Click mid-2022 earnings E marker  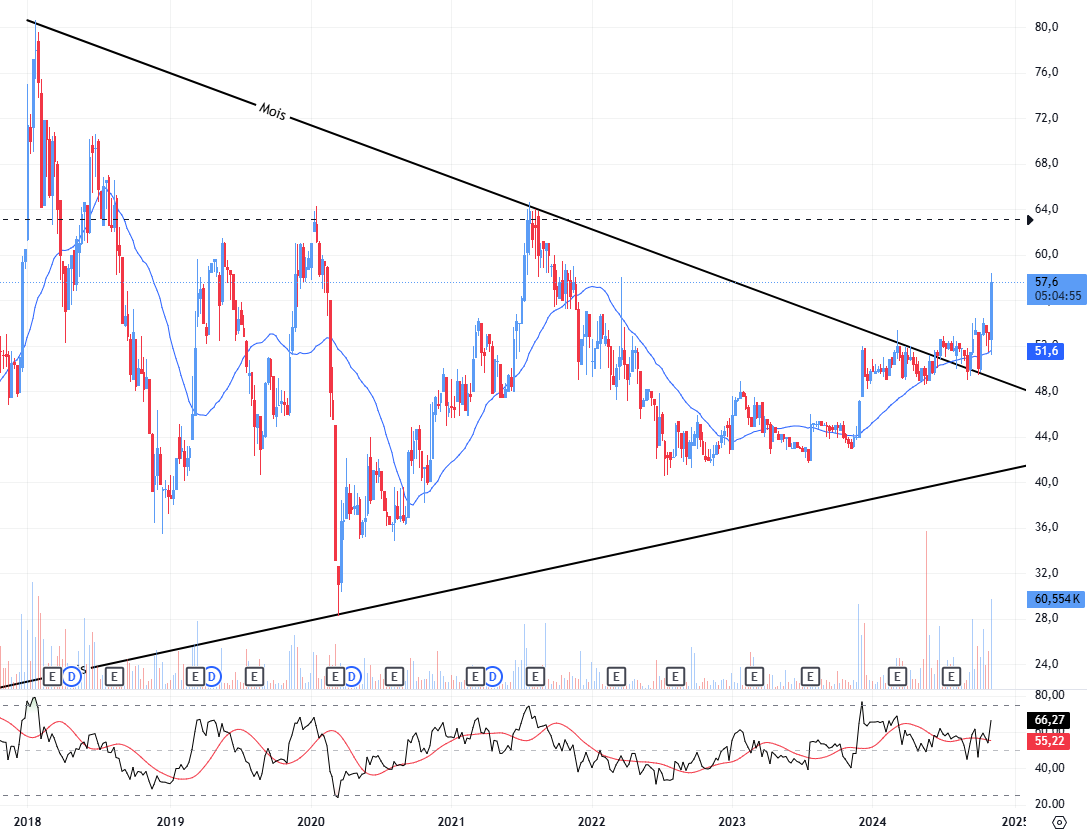[x=675, y=676]
